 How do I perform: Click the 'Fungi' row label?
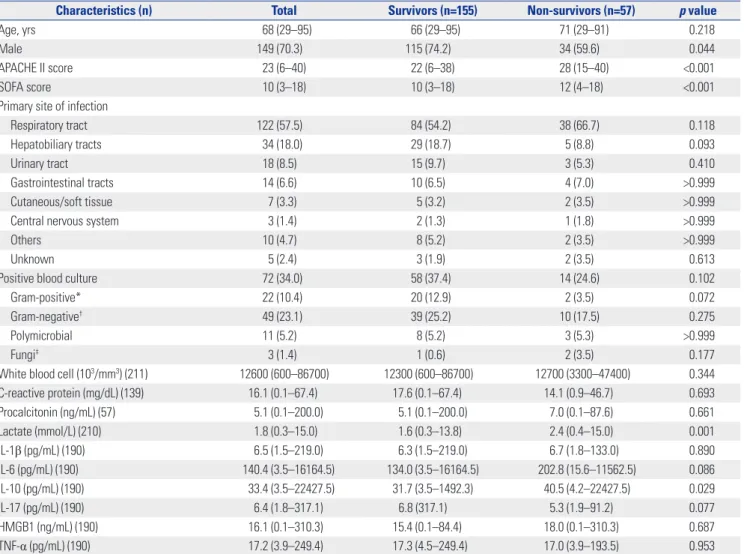click(24, 355)
